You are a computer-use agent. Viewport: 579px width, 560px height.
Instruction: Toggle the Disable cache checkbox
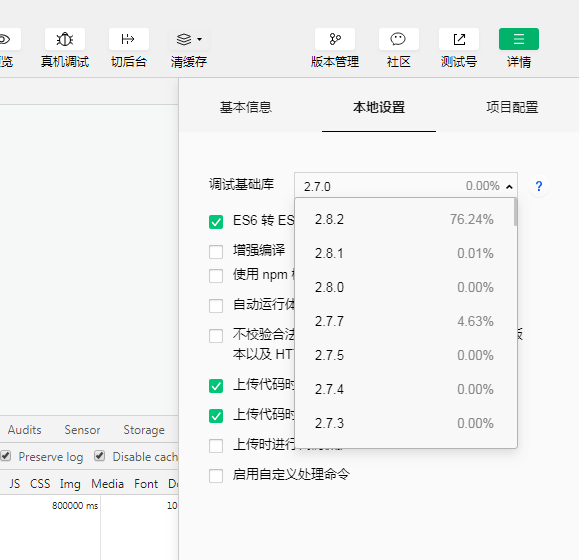tap(99, 456)
